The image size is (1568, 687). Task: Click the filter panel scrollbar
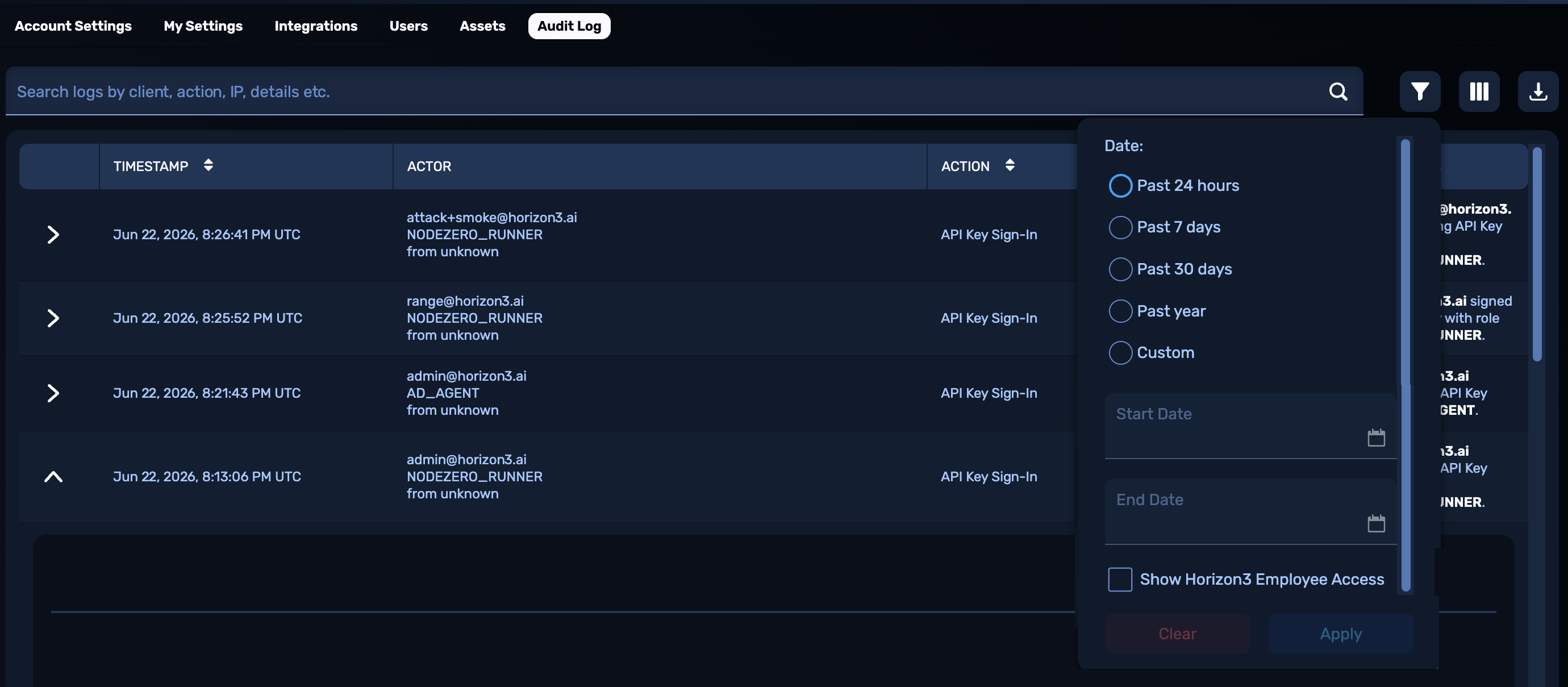(x=1406, y=365)
